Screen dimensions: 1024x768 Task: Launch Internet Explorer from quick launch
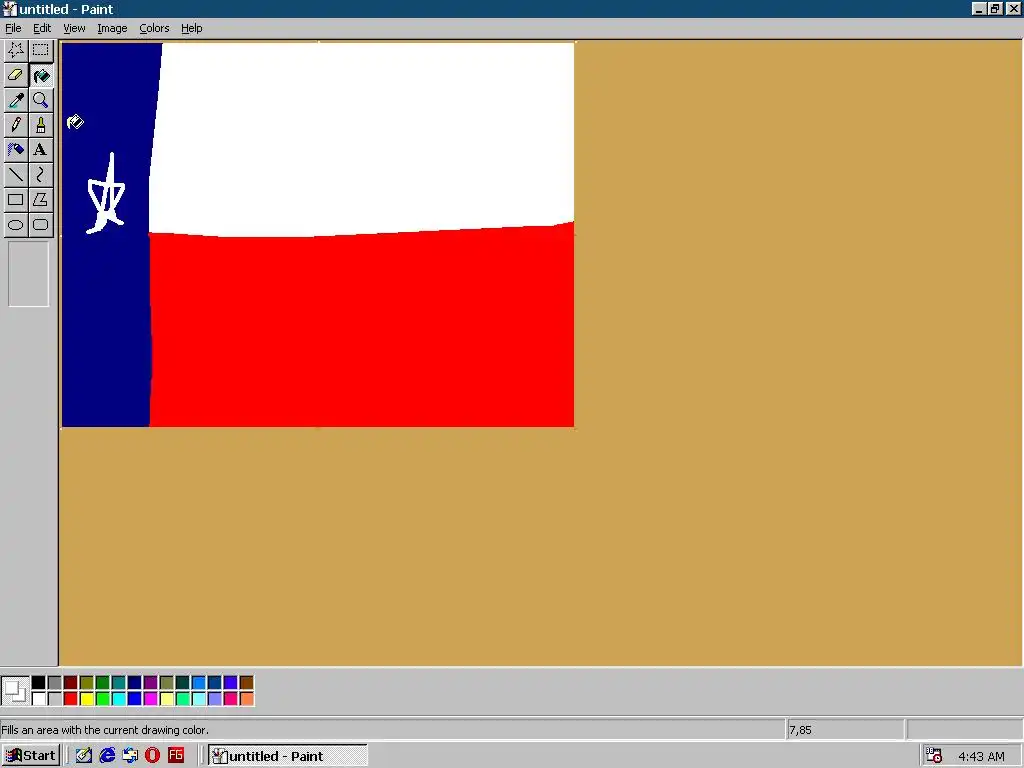click(x=107, y=756)
